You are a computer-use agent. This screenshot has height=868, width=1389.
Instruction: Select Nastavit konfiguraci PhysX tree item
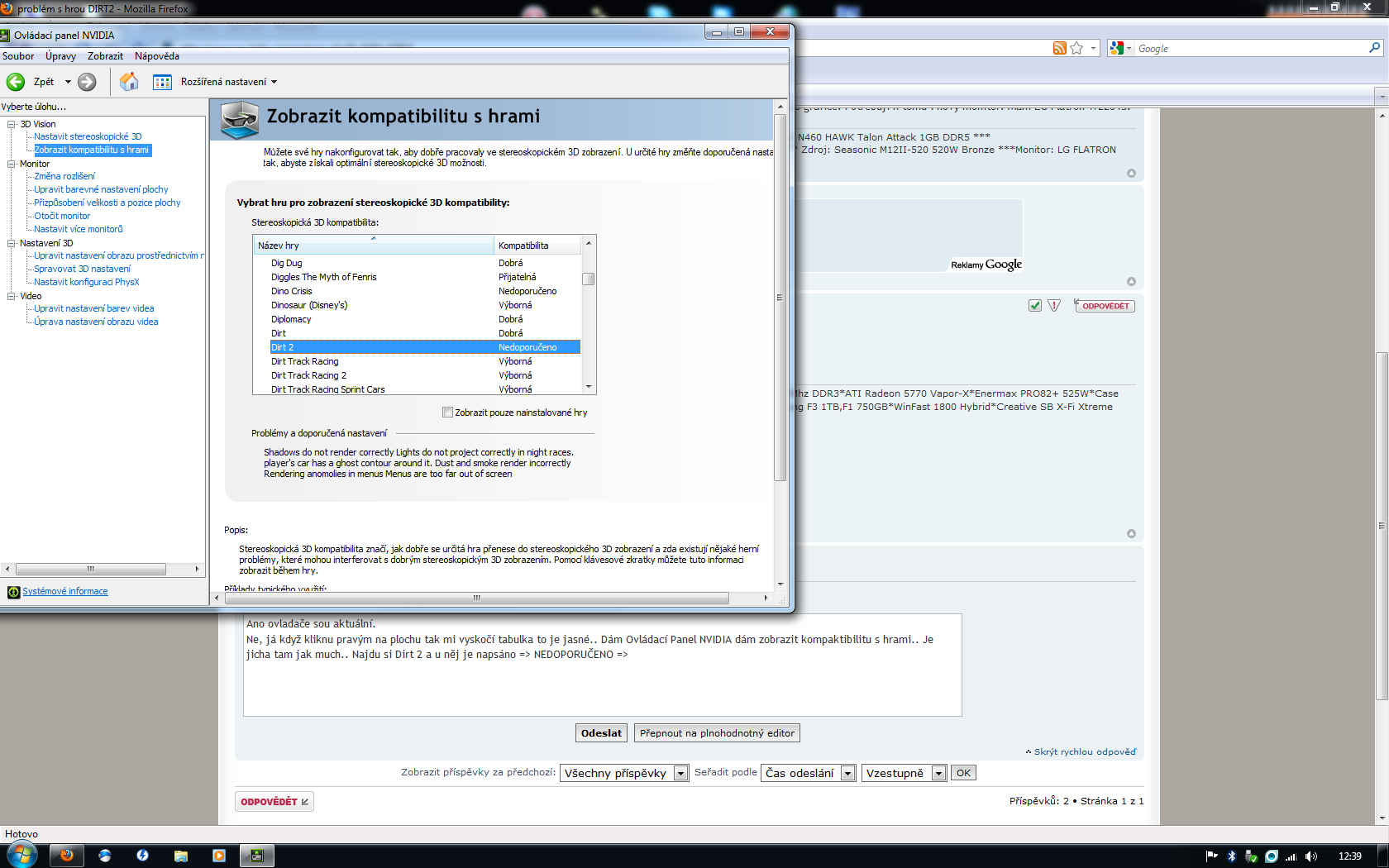(87, 283)
